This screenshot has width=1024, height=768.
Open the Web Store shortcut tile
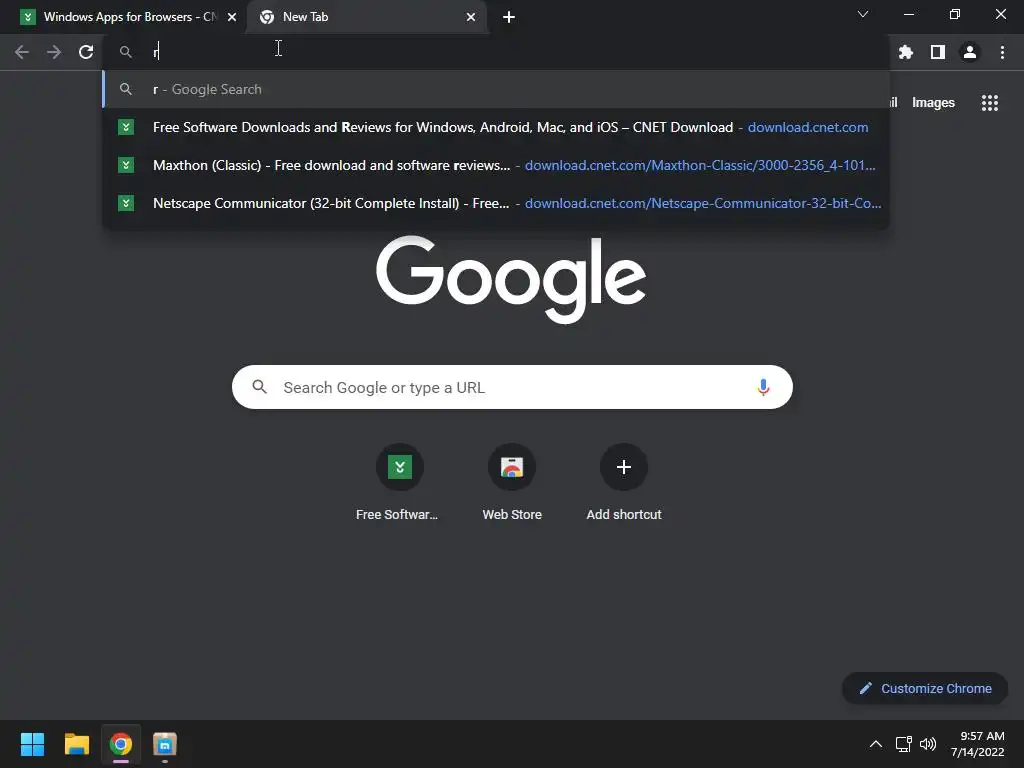click(x=512, y=483)
